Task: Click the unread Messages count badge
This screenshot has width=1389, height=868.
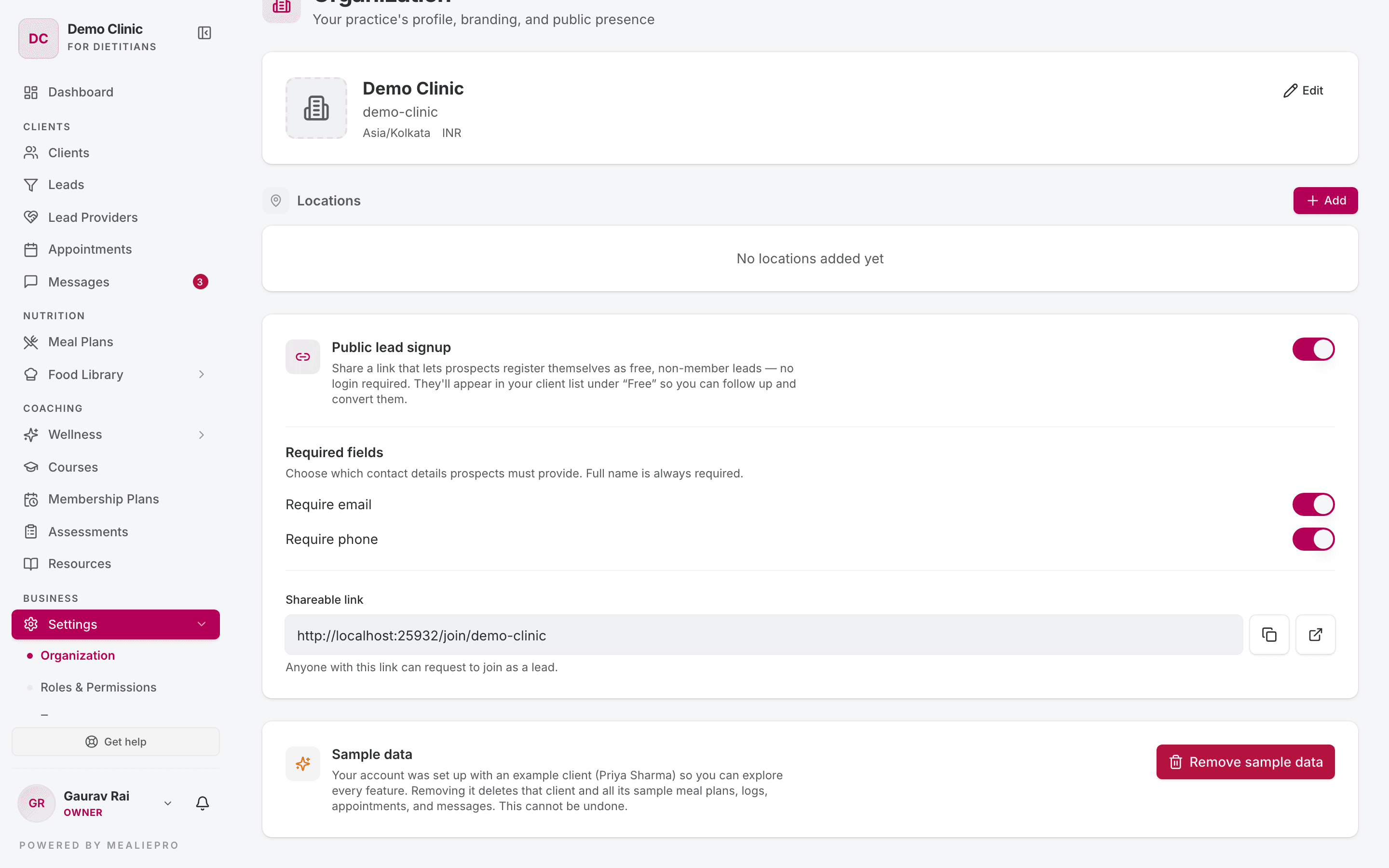Action: [200, 282]
